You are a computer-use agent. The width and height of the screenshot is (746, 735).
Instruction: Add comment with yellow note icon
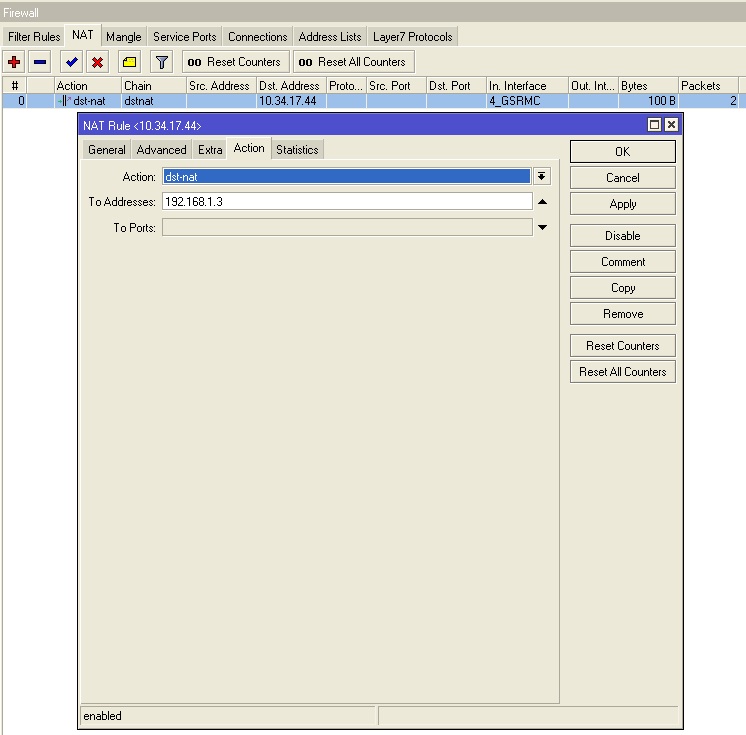(129, 62)
